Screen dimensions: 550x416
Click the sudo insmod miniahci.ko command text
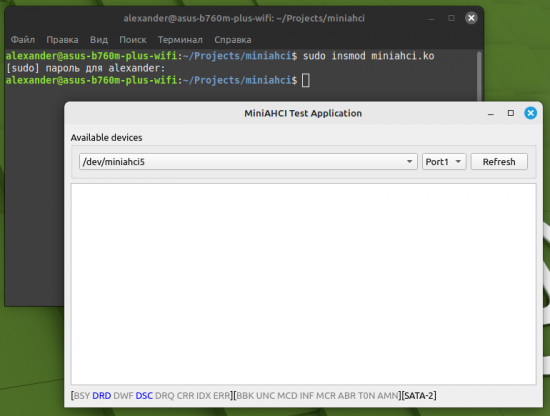368,56
